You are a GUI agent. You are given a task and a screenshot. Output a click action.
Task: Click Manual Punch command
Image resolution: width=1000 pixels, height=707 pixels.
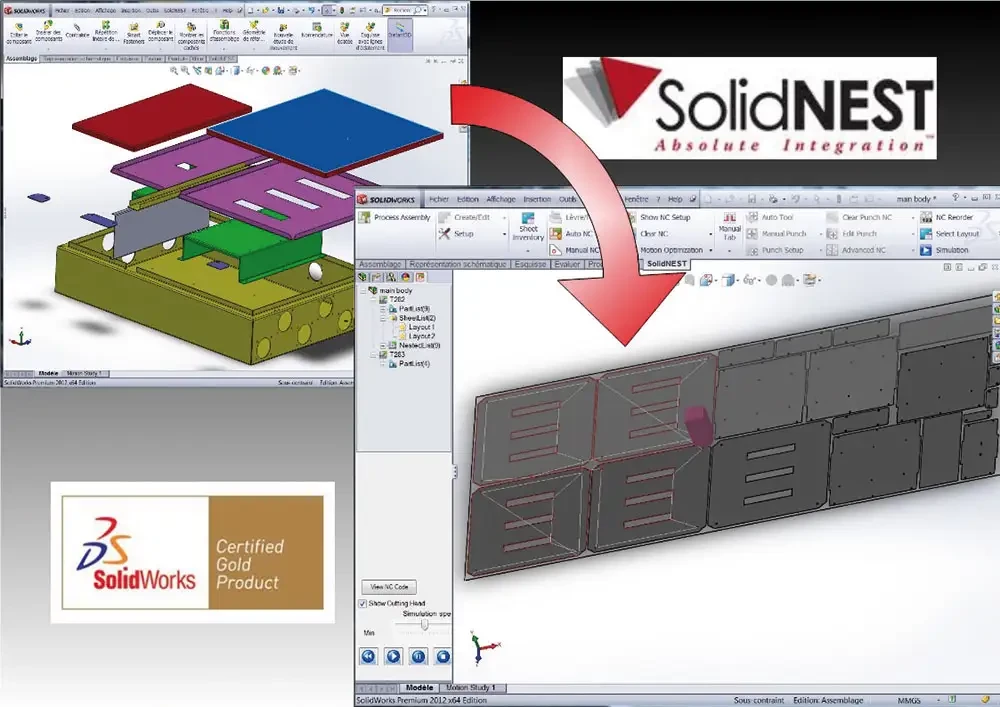pyautogui.click(x=777, y=234)
